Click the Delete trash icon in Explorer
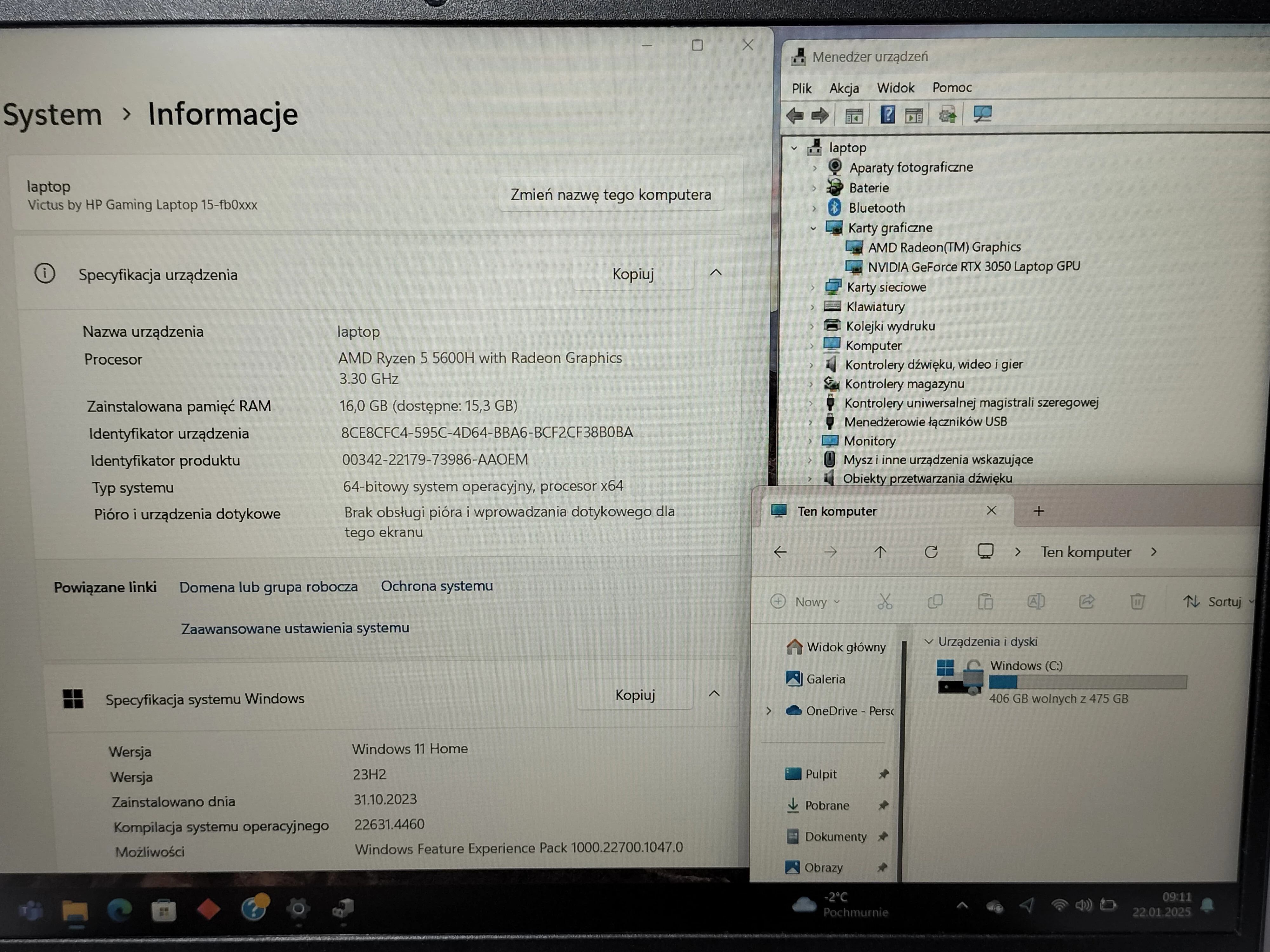This screenshot has height=952, width=1270. coord(1137,601)
